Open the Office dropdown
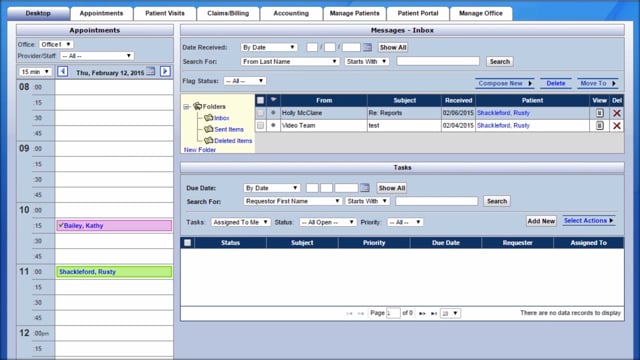Viewport: 640px width, 360px height. [56, 44]
